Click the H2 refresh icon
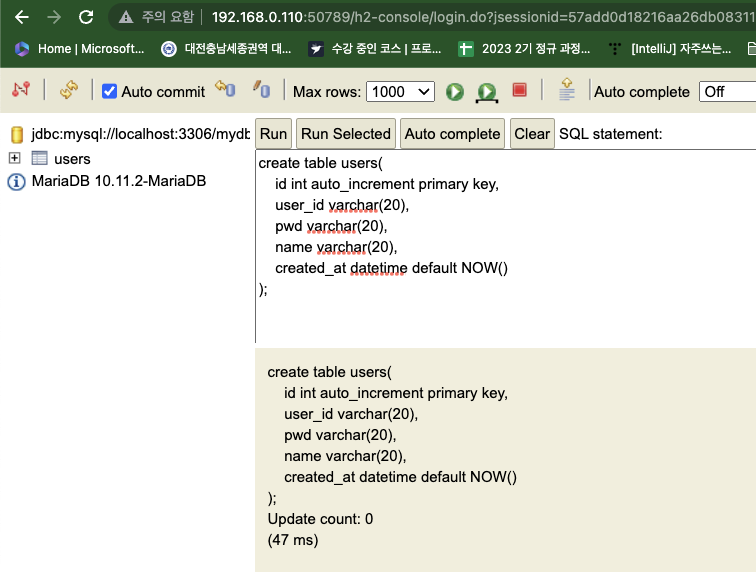Image resolution: width=756 pixels, height=572 pixels. click(x=68, y=90)
